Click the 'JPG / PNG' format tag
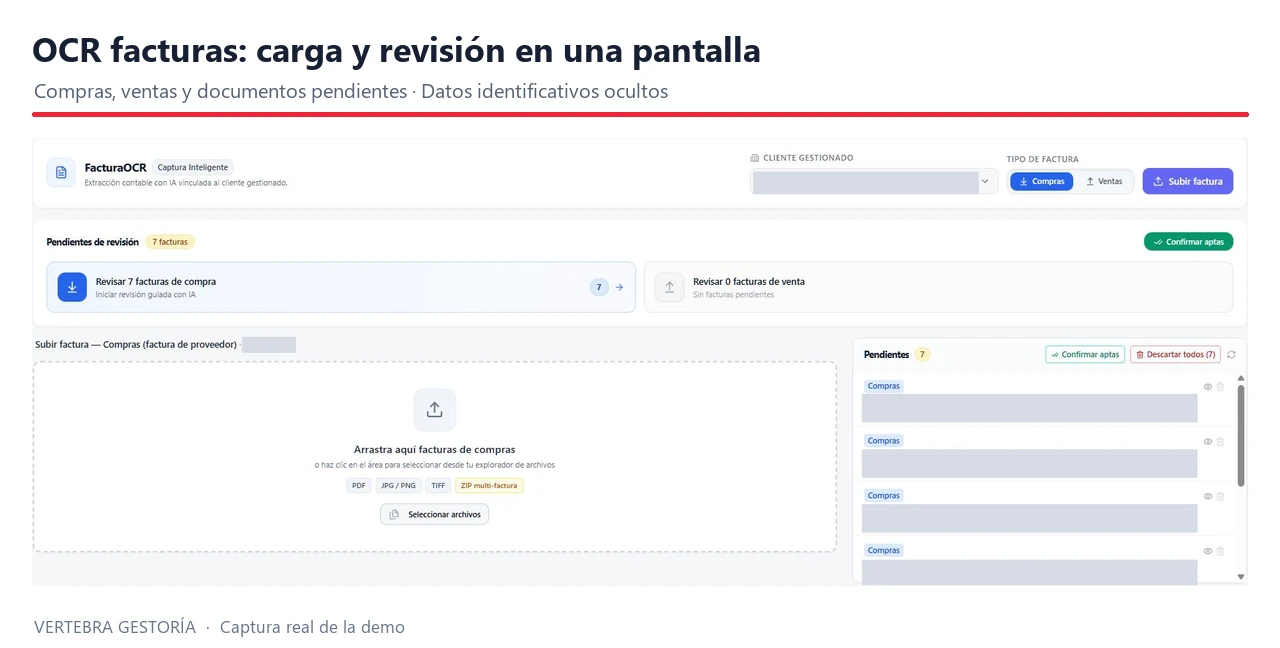The width and height of the screenshot is (1280, 648). pos(399,486)
